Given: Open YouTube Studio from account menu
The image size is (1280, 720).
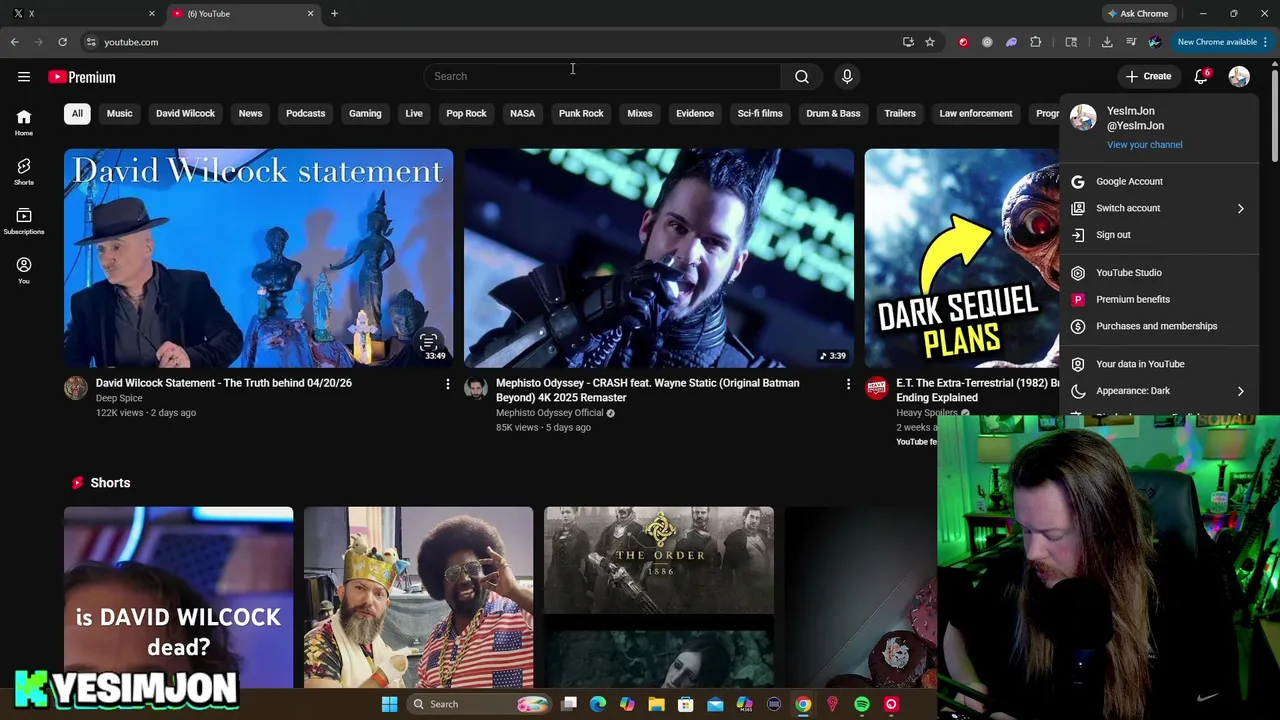Looking at the screenshot, I should (x=1159, y=272).
